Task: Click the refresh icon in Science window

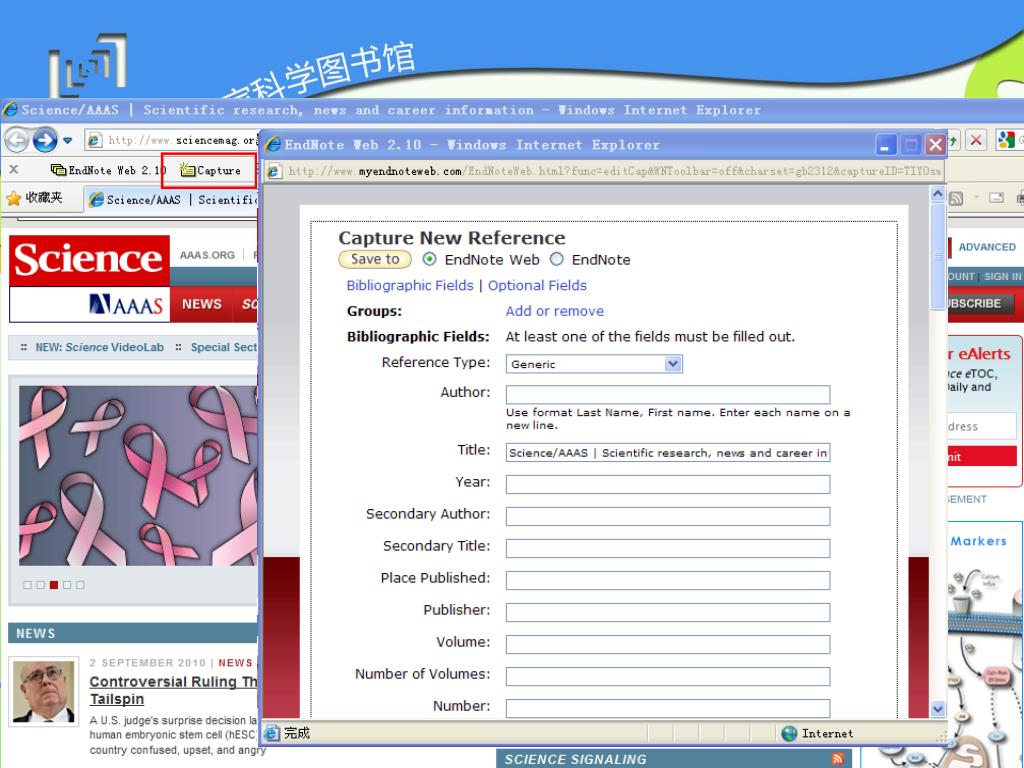Action: (x=953, y=140)
